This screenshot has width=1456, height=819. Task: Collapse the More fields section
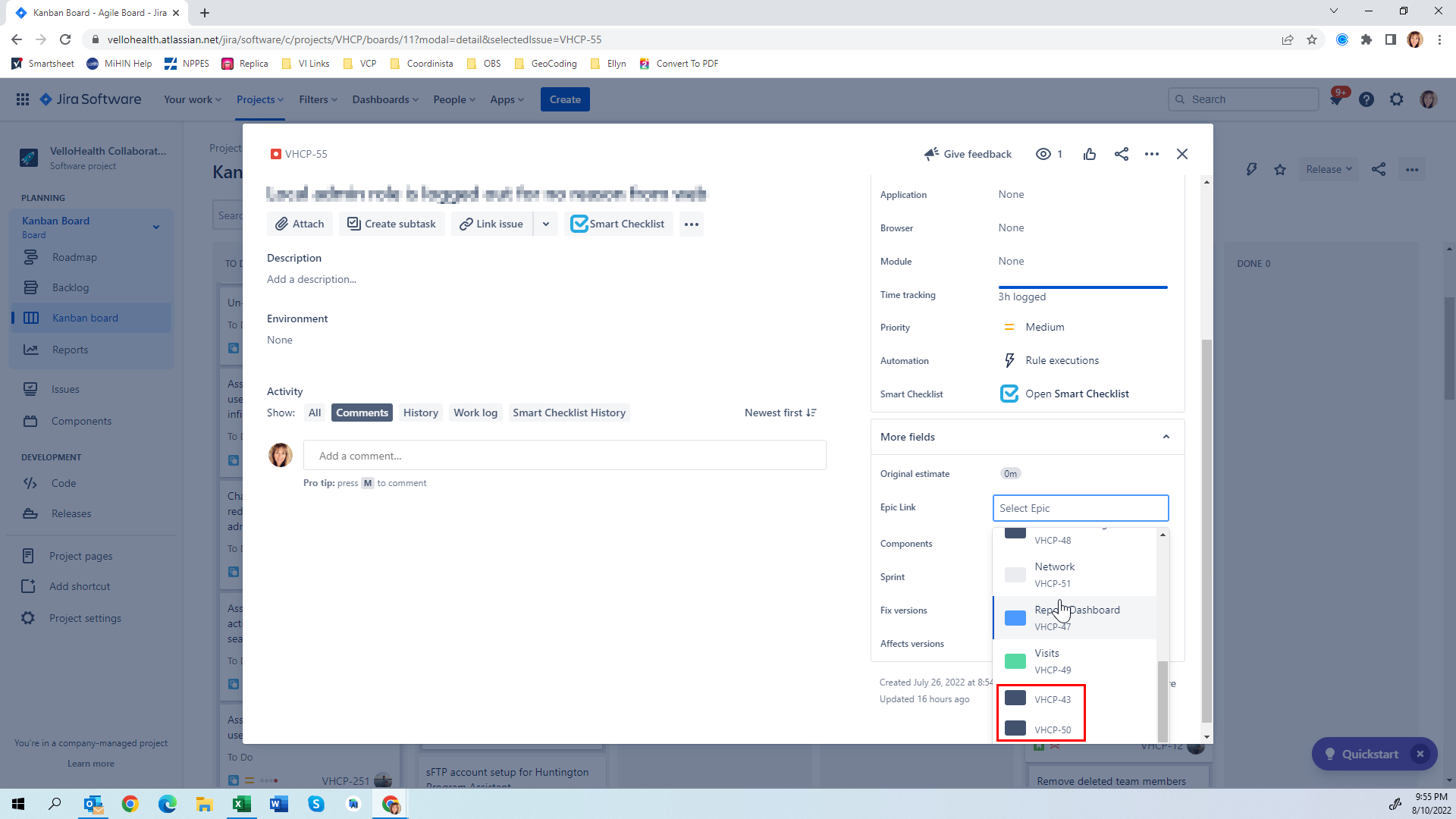coord(1166,437)
